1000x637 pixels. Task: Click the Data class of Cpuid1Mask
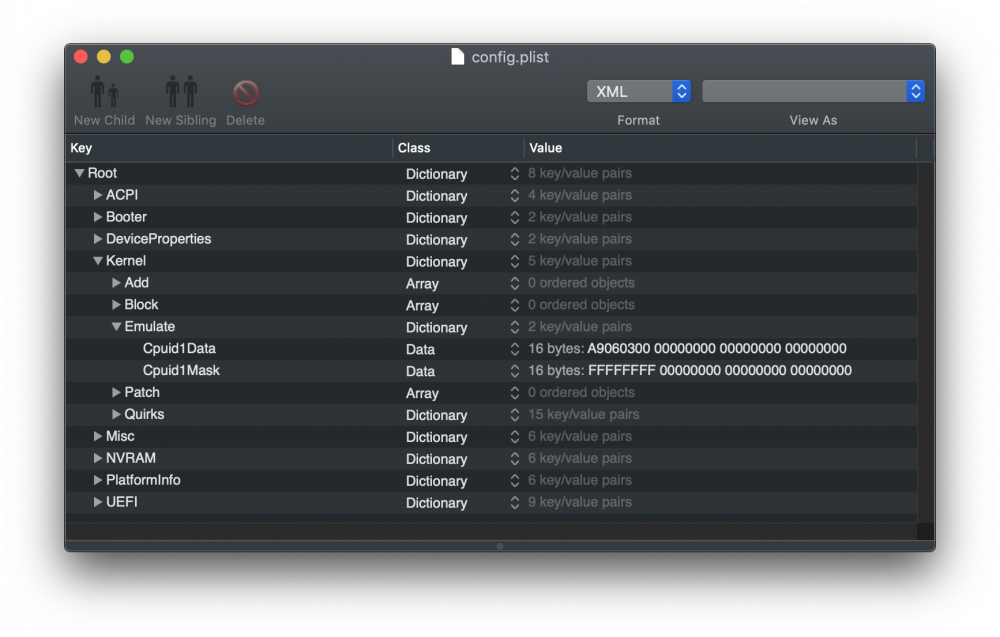point(420,371)
